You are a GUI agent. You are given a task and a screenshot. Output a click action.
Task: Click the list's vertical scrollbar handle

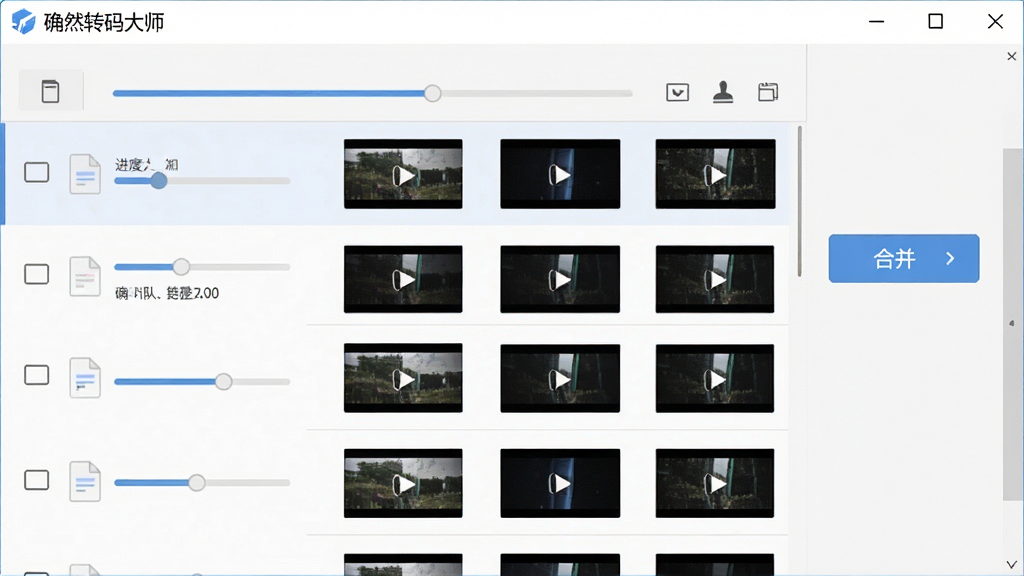tap(799, 202)
